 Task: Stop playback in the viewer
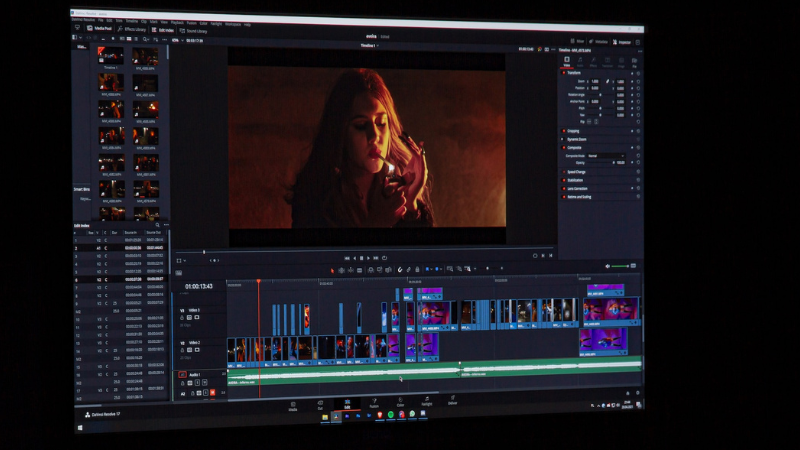362,259
